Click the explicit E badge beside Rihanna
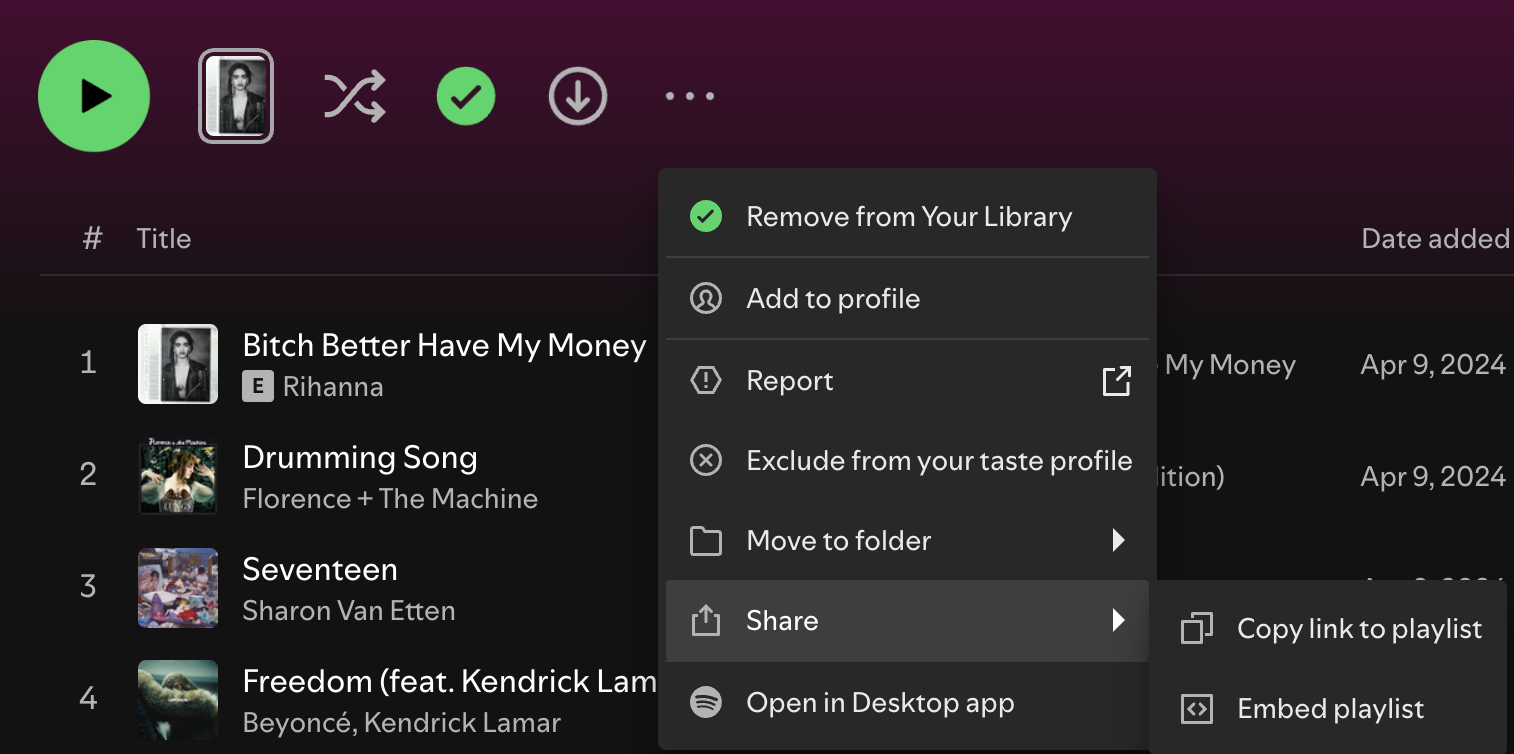Viewport: 1514px width, 754px height. click(258, 387)
